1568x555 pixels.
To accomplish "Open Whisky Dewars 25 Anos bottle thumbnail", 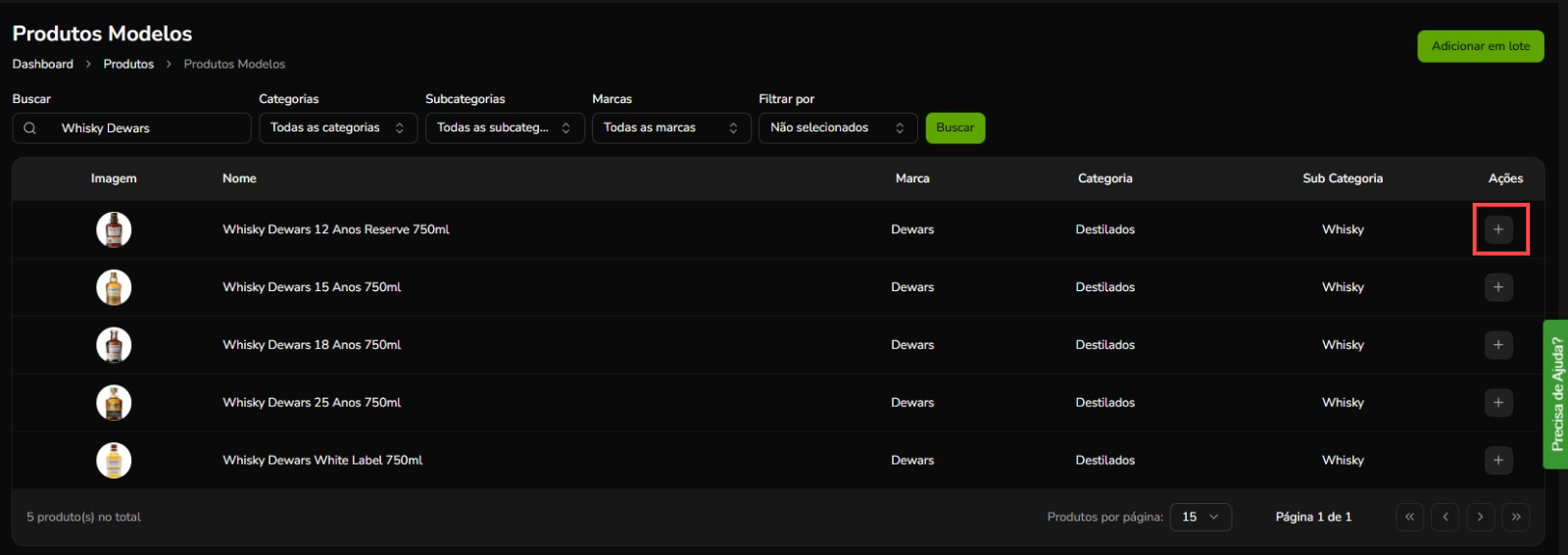I will pos(114,403).
